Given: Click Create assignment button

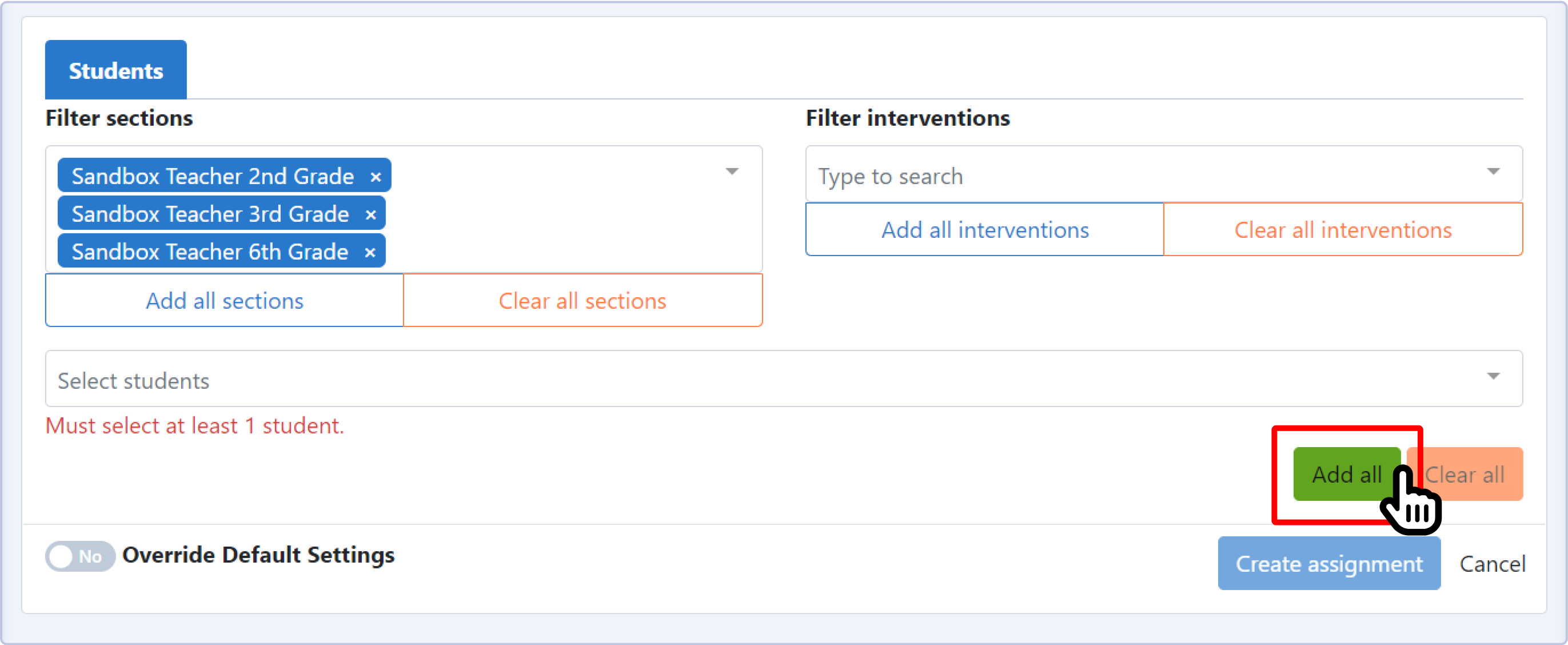Looking at the screenshot, I should [x=1329, y=563].
